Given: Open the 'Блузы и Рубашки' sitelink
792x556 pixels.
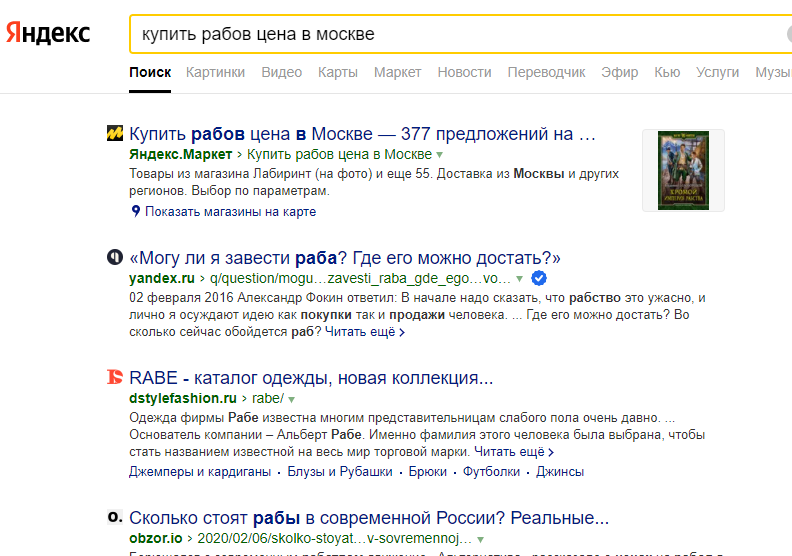Looking at the screenshot, I should click(340, 472).
